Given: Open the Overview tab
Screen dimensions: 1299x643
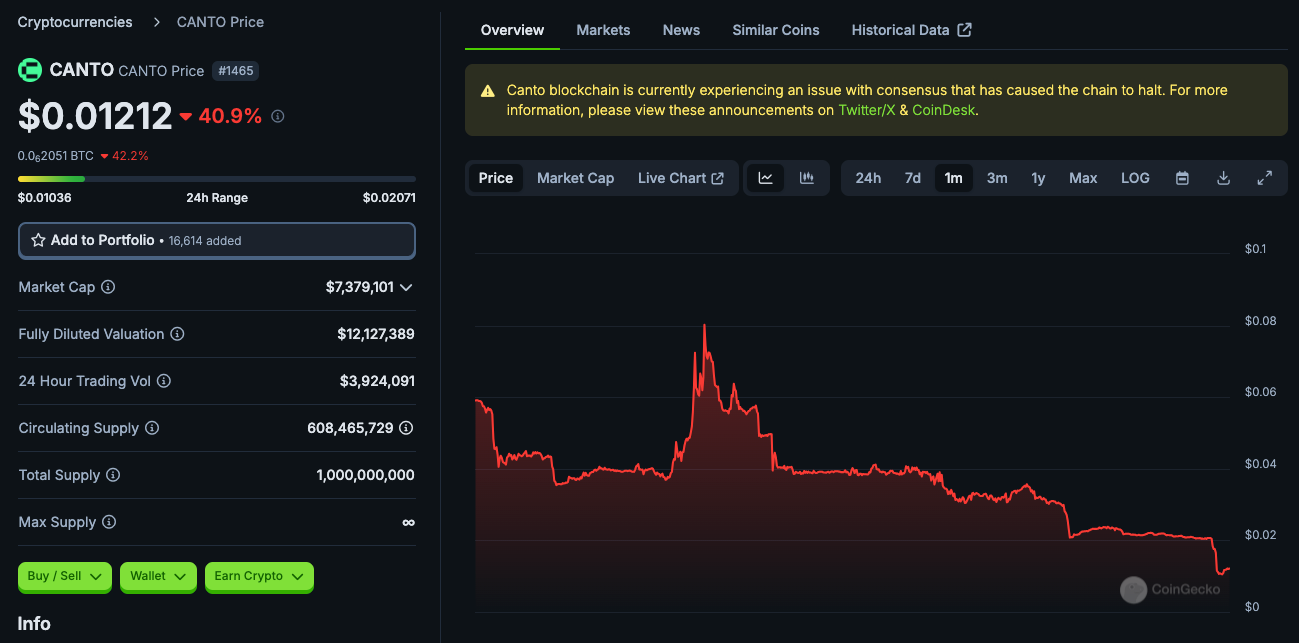Looking at the screenshot, I should click(x=512, y=30).
